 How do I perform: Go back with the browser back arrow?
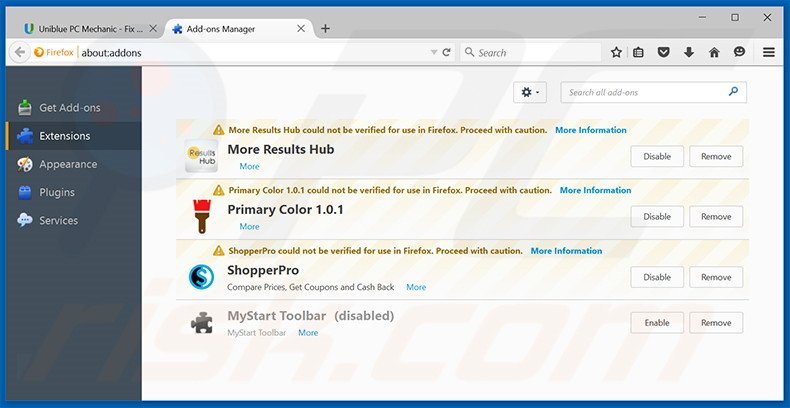click(20, 52)
